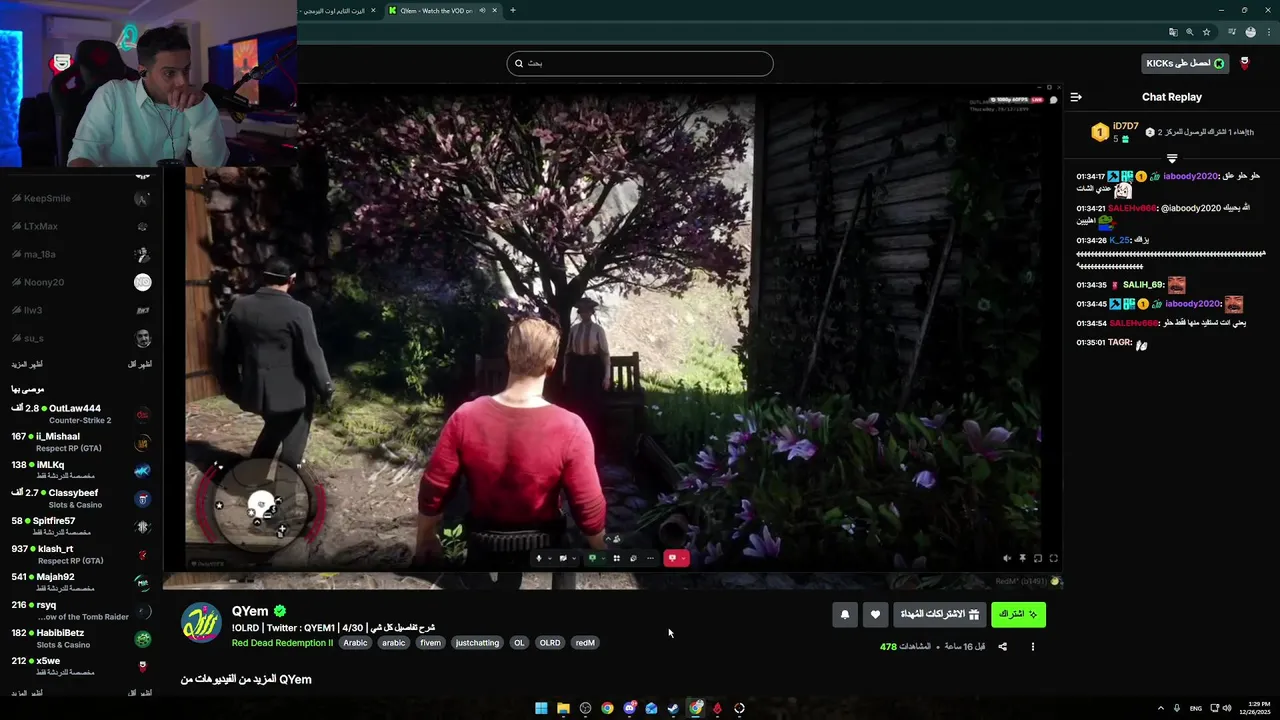Viewport: 1280px width, 720px height.
Task: Bookmark this page with the star icon
Action: point(1207,32)
